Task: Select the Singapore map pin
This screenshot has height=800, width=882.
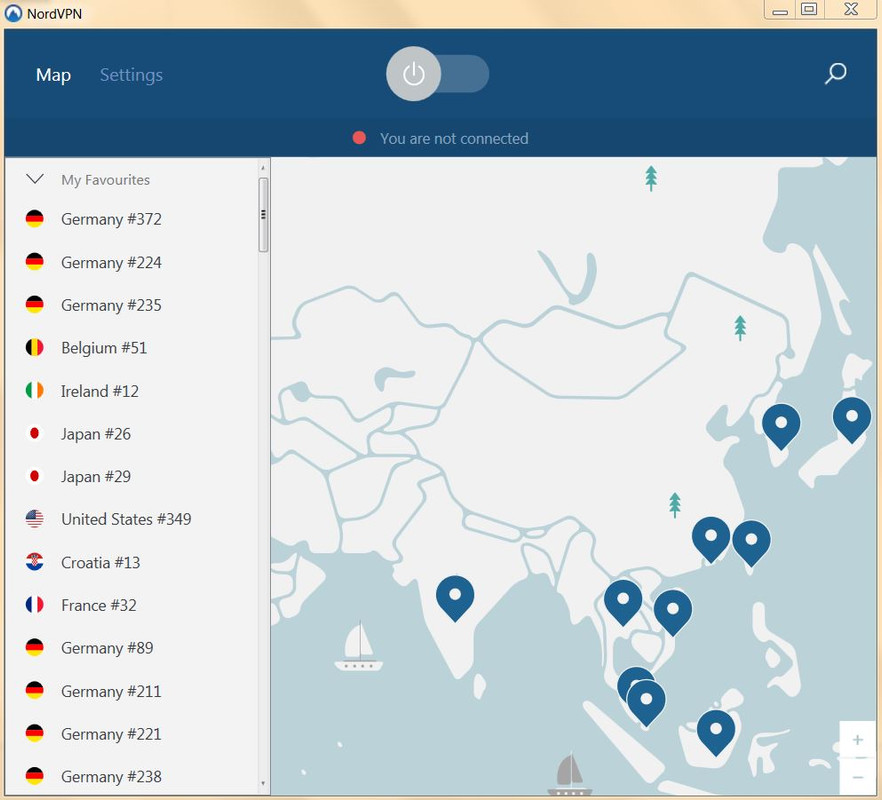Action: [646, 703]
